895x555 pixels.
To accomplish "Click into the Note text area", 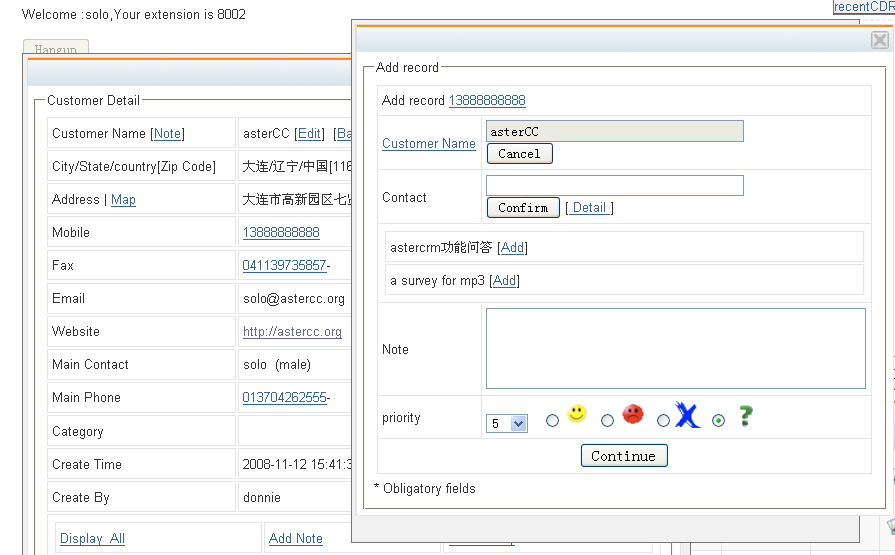I will pyautogui.click(x=676, y=348).
